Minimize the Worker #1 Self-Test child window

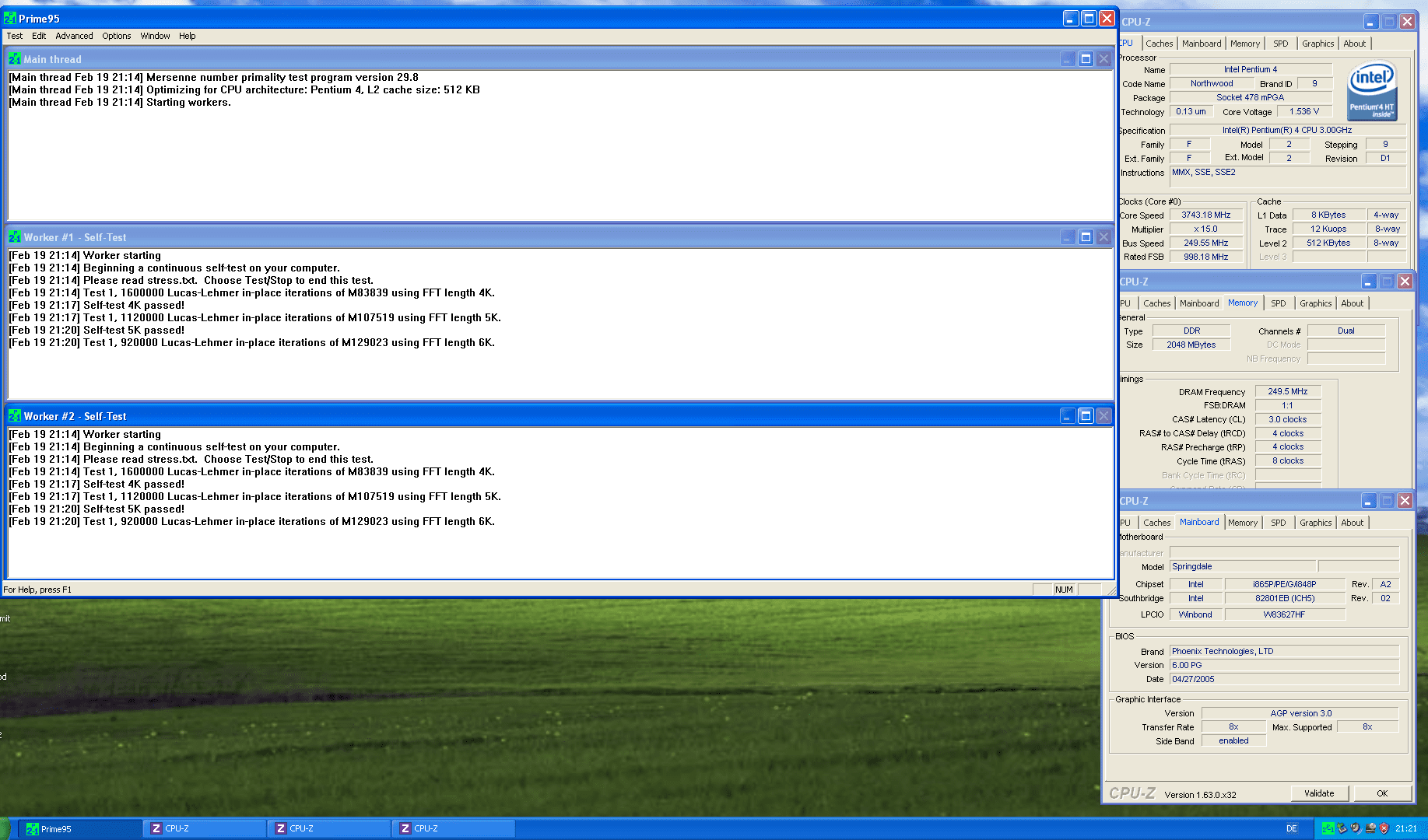click(1068, 237)
